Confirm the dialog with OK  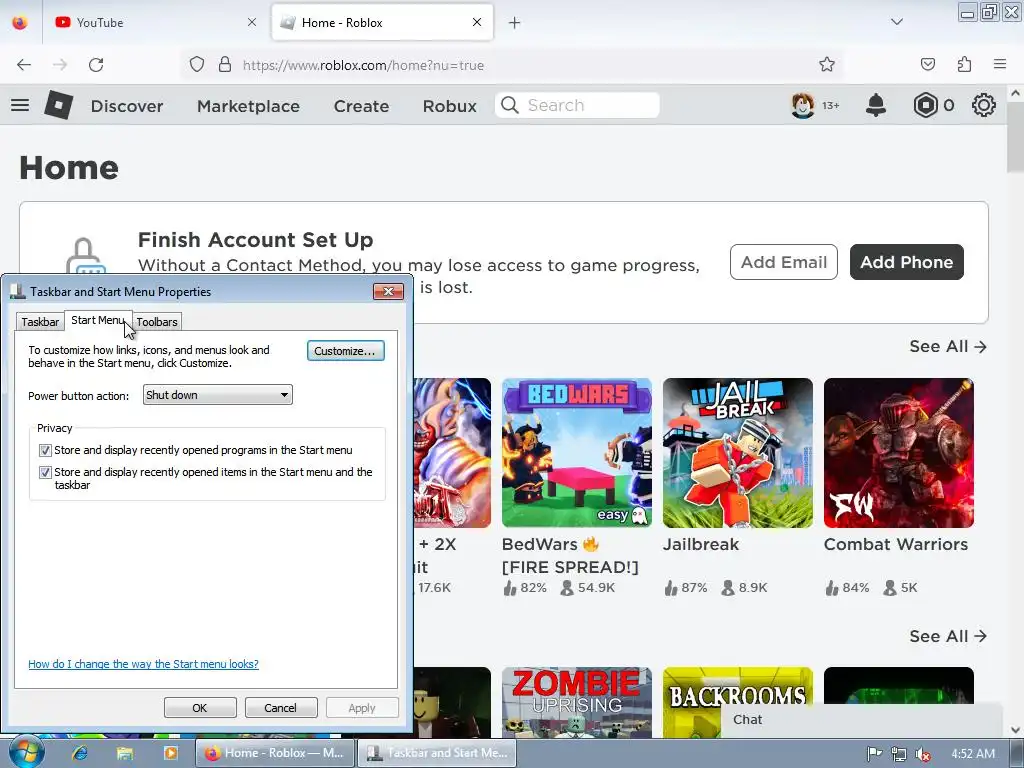[x=200, y=708]
